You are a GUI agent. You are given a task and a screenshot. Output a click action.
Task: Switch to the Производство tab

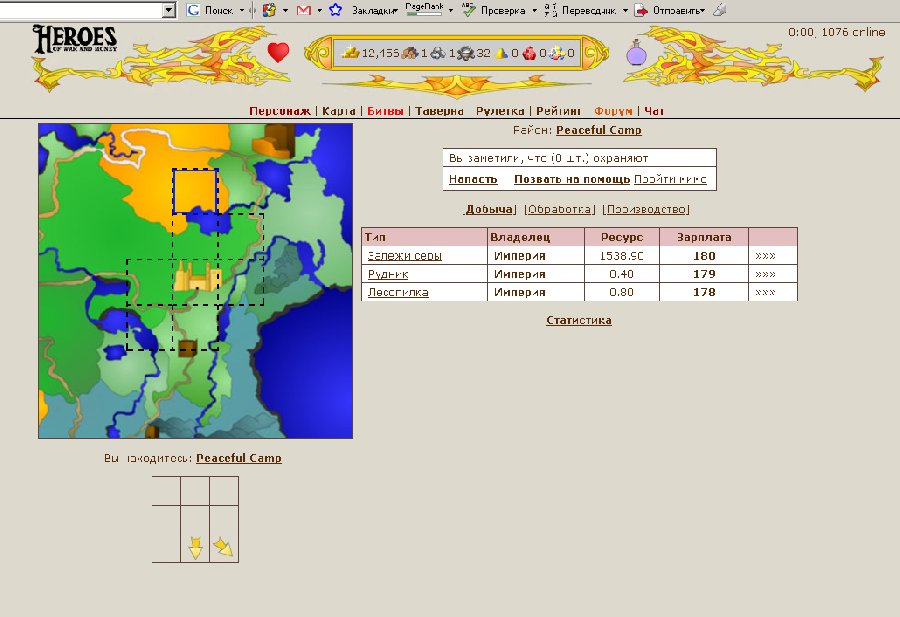click(646, 209)
